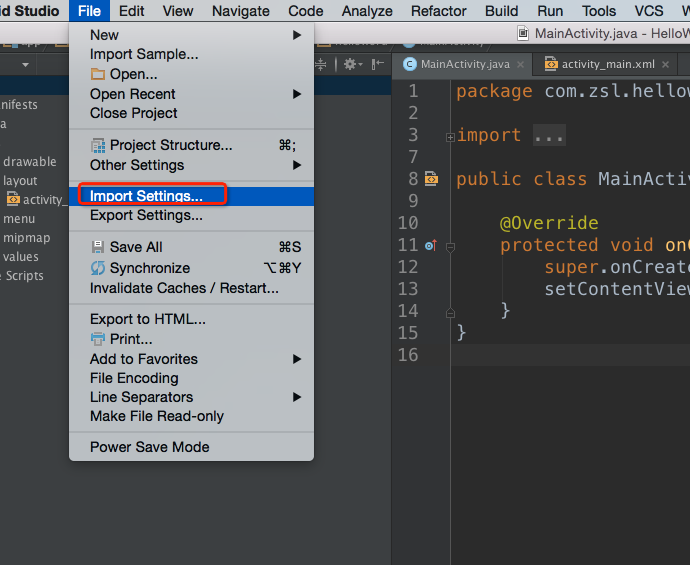Expand the New submenu

[x=191, y=35]
